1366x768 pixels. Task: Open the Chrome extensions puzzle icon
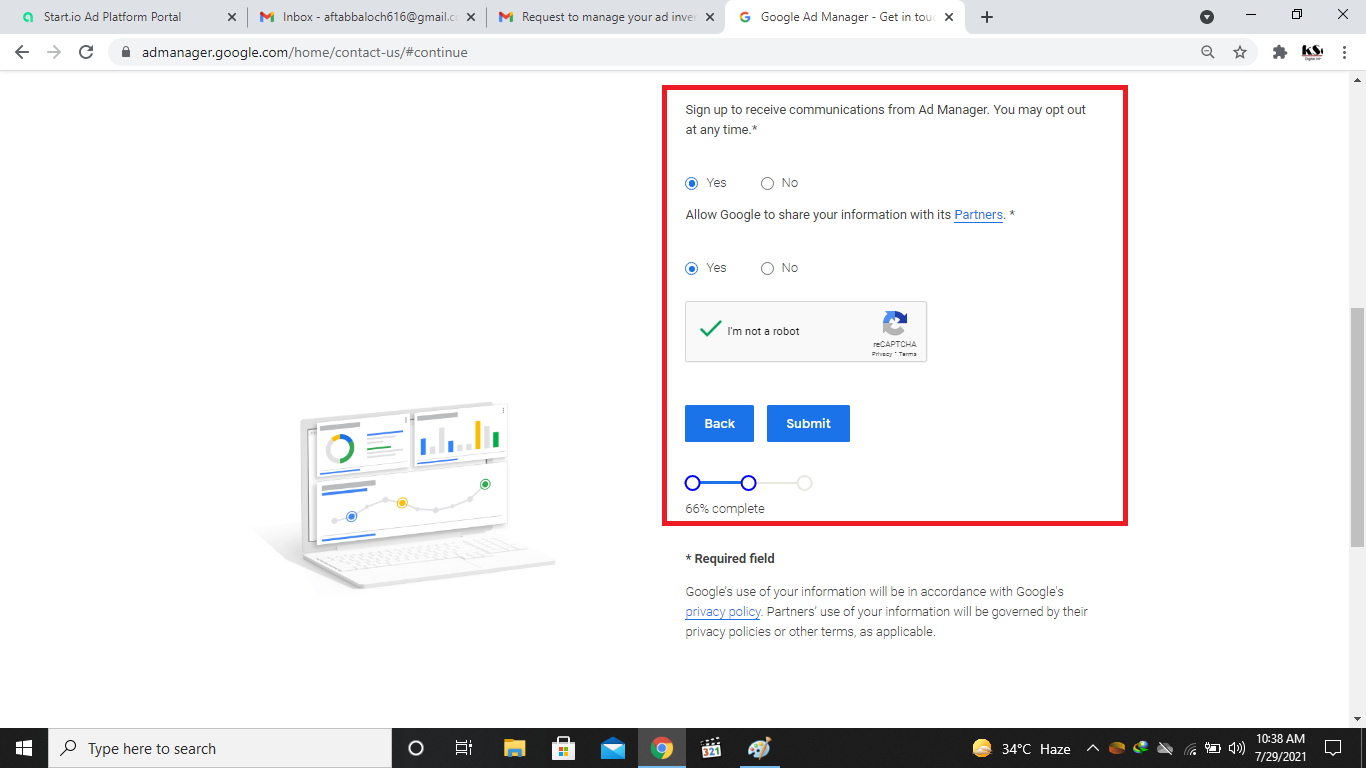coord(1279,52)
